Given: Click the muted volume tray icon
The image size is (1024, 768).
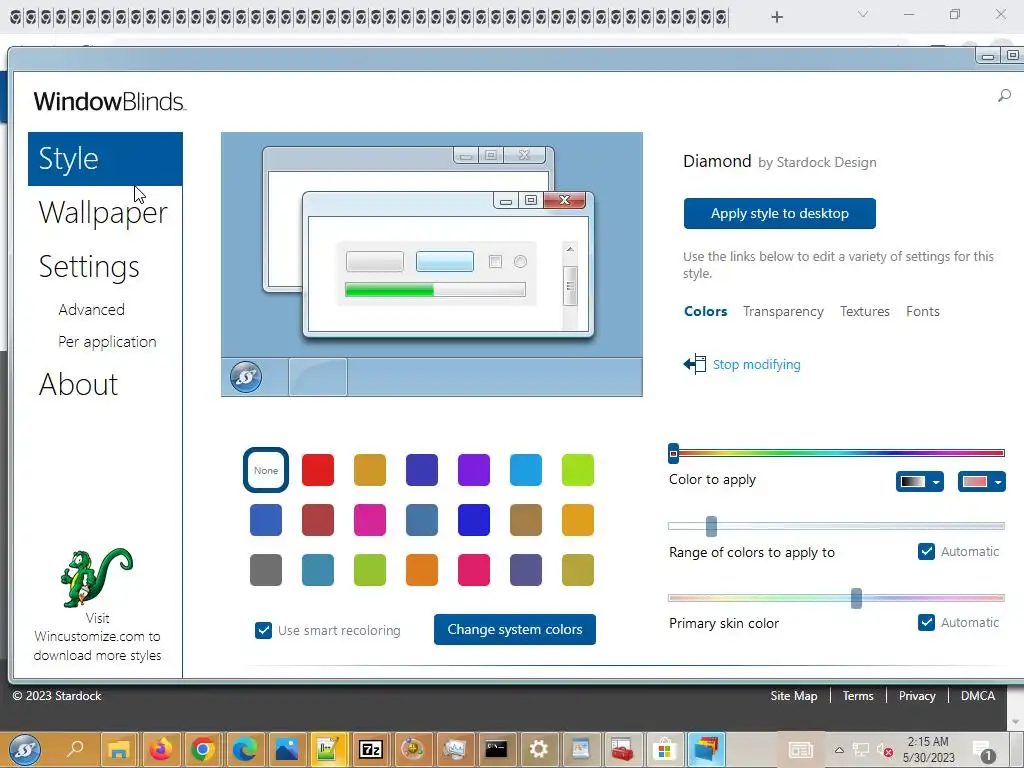Looking at the screenshot, I should click(884, 750).
